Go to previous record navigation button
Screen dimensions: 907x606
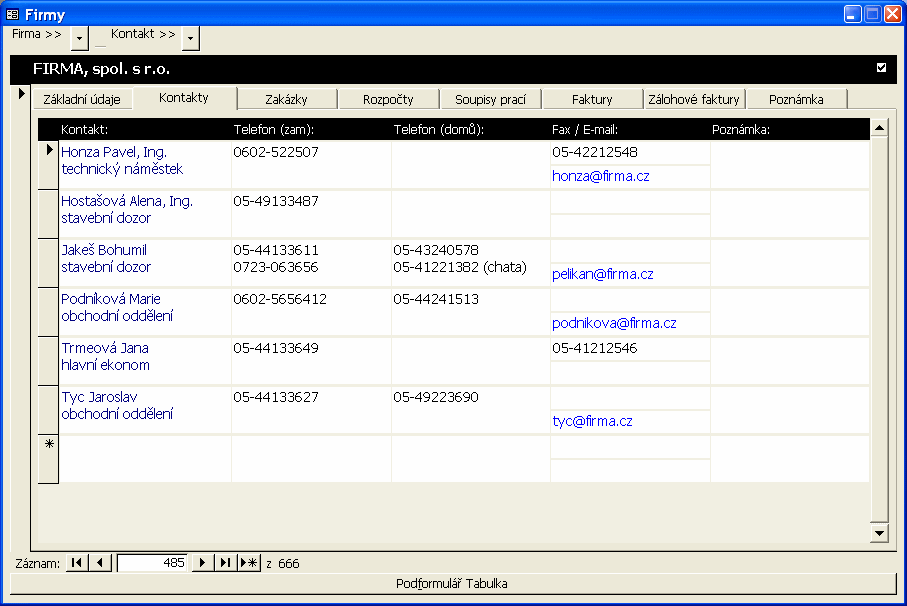[99, 563]
